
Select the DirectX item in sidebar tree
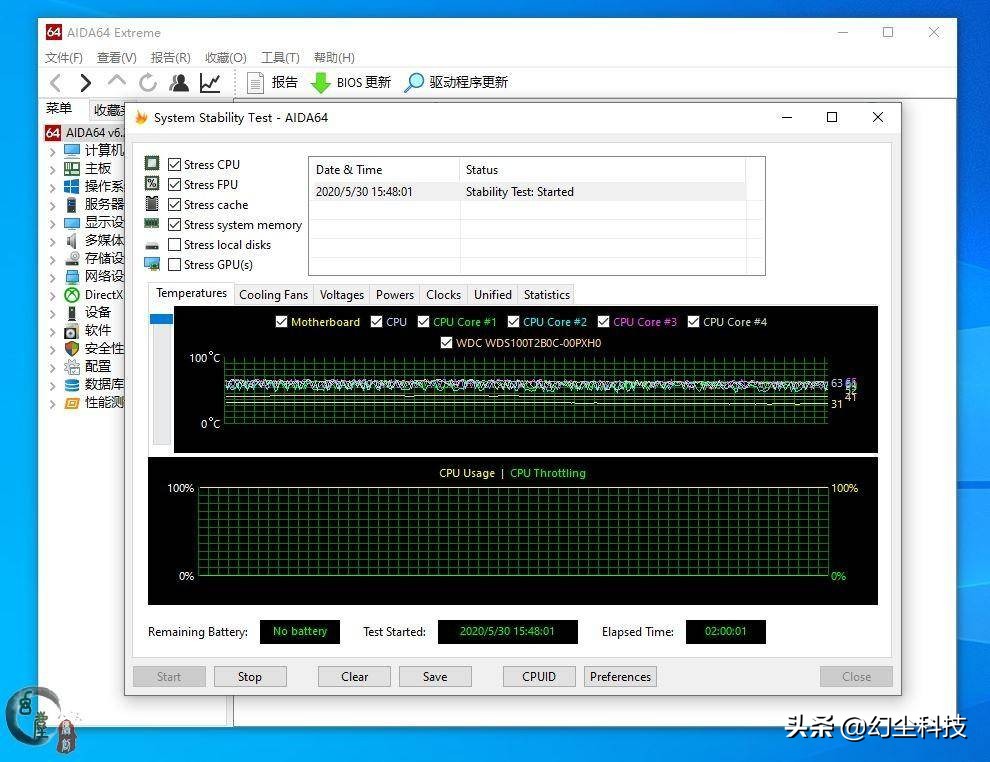click(x=103, y=295)
